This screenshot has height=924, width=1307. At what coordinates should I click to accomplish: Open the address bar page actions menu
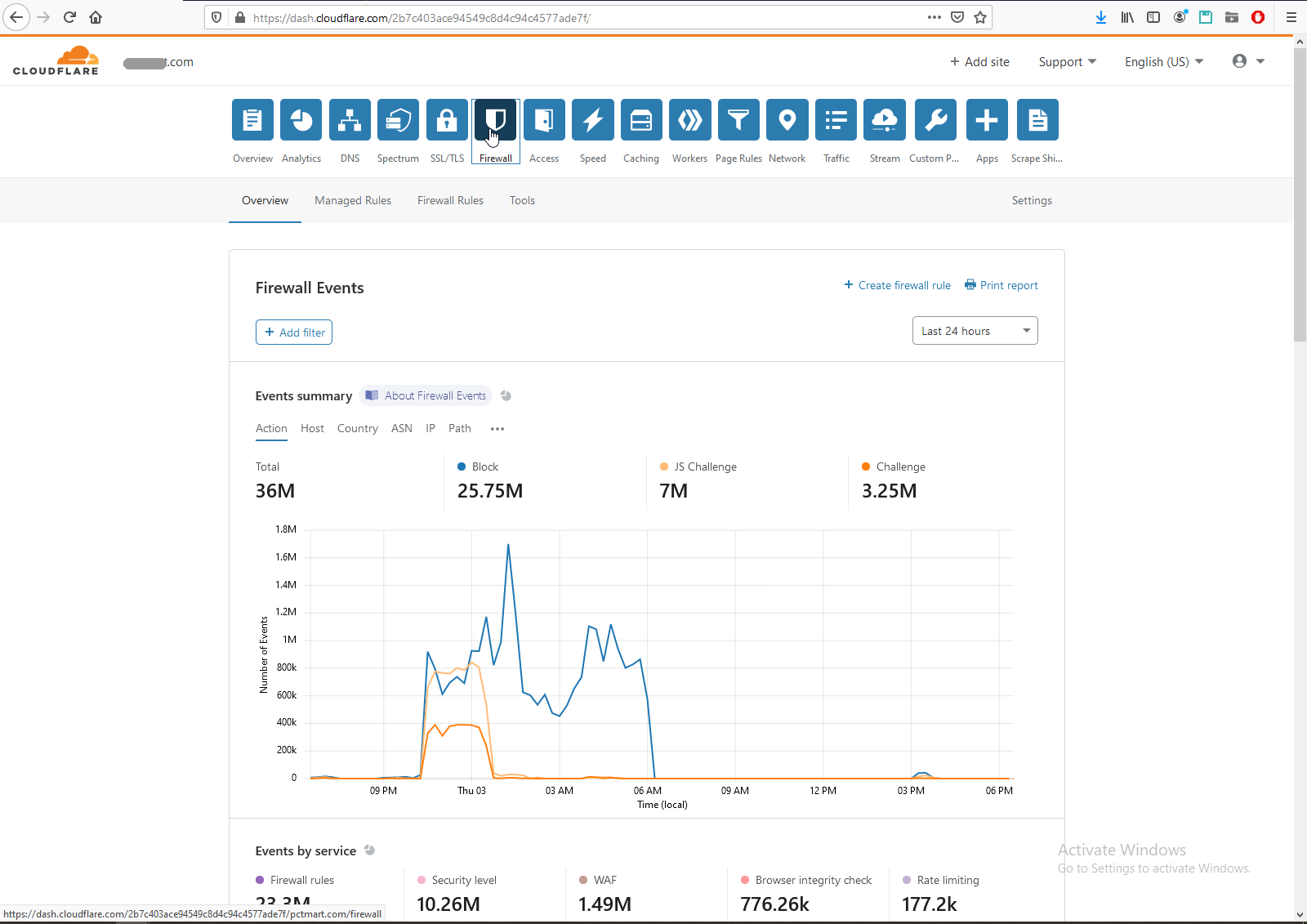[935, 17]
